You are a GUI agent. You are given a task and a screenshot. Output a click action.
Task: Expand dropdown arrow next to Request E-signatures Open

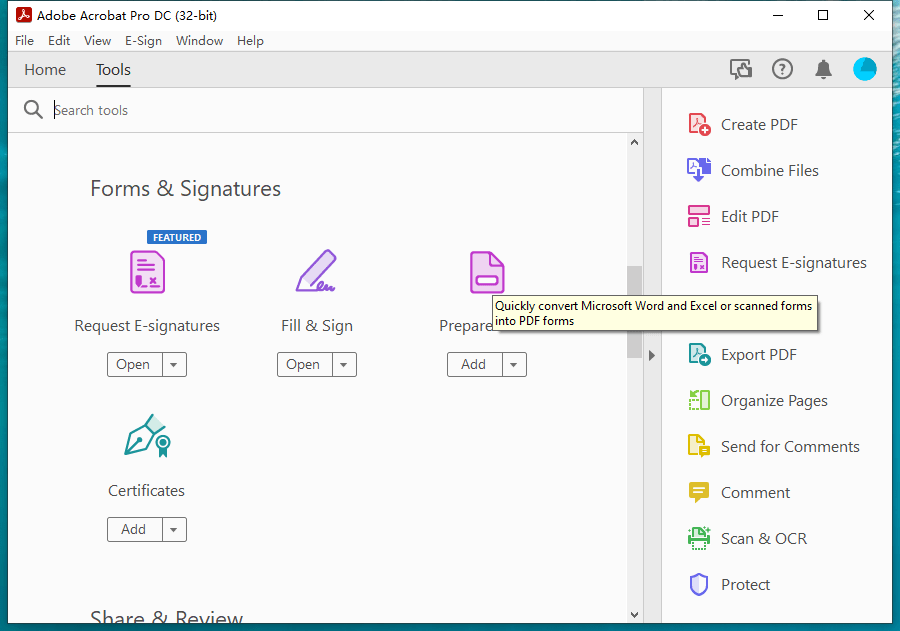[174, 365]
